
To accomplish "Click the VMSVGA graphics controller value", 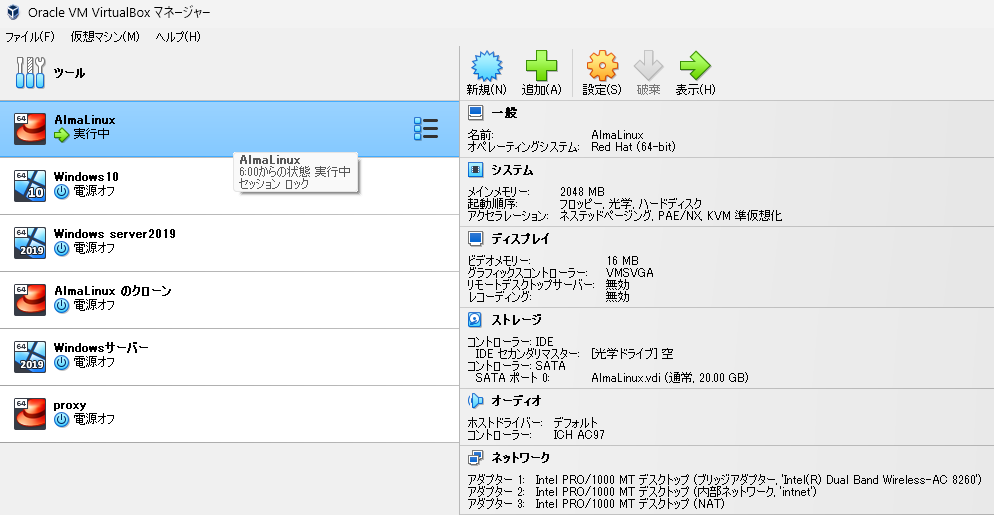I will click(x=629, y=273).
